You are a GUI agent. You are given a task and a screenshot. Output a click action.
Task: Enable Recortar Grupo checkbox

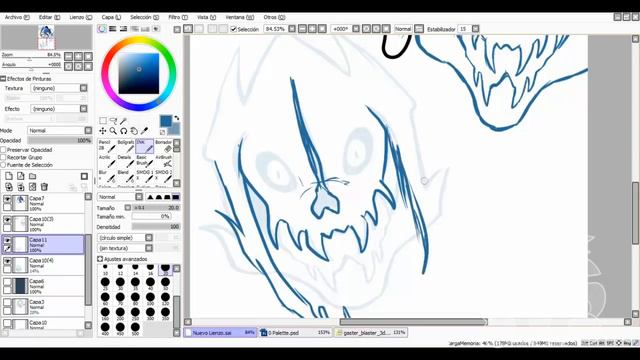tap(3, 157)
